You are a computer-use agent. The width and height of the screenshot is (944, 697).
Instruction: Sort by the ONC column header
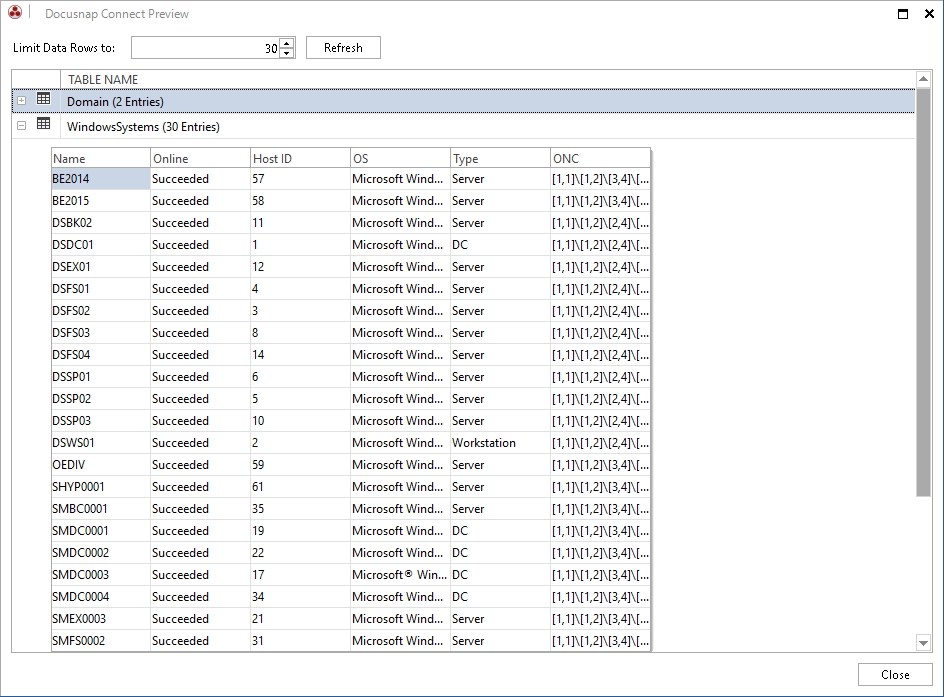tap(600, 158)
